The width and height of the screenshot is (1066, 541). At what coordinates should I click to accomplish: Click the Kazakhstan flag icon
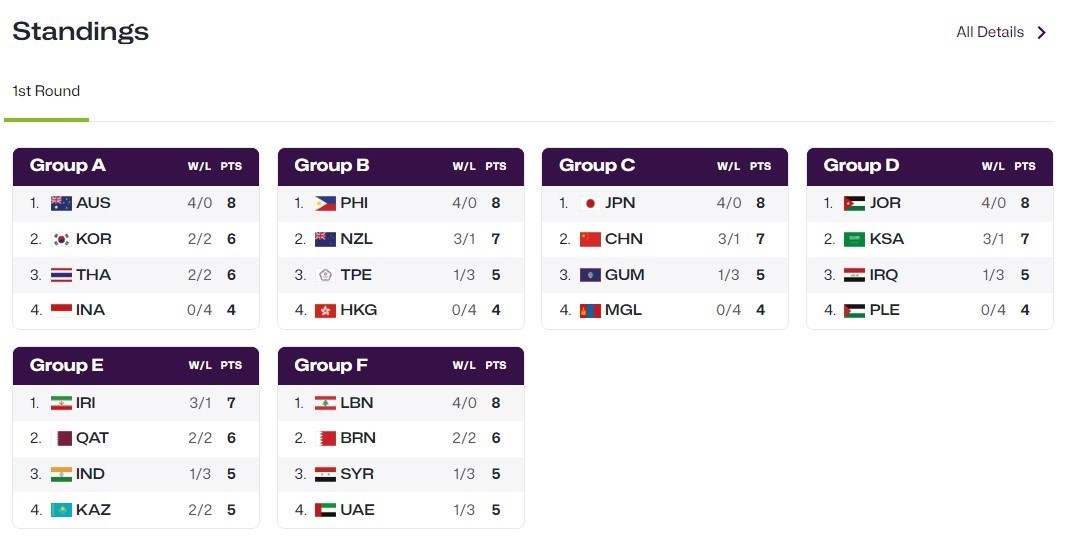coord(61,510)
